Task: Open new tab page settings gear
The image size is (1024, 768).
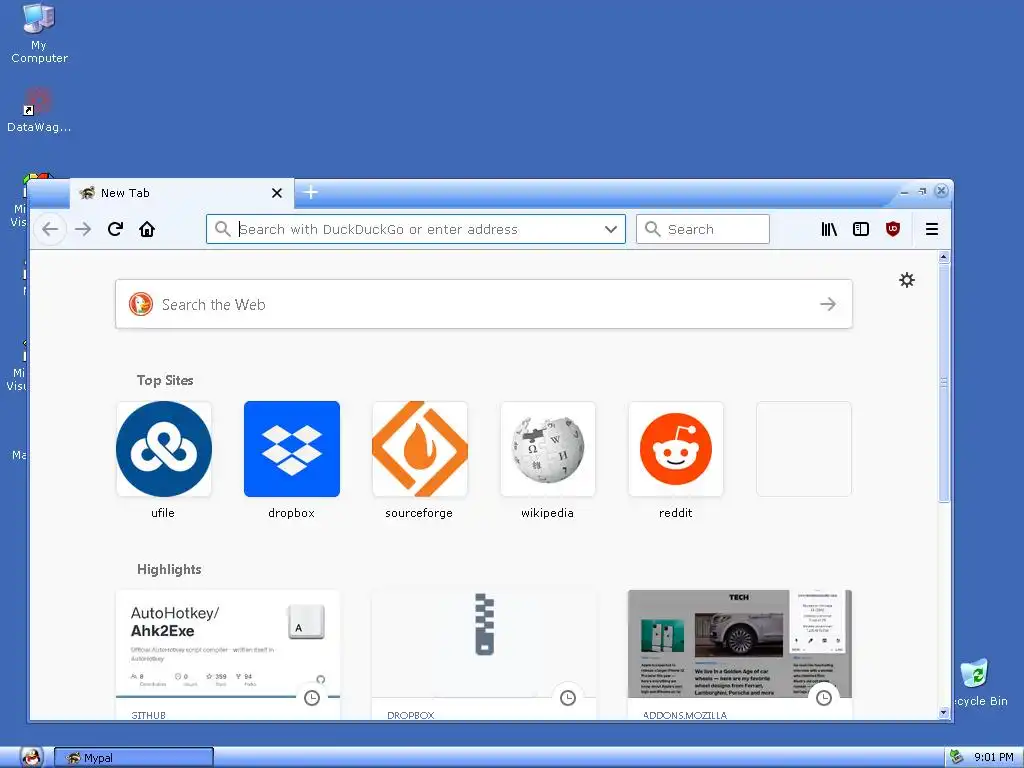Action: point(906,280)
